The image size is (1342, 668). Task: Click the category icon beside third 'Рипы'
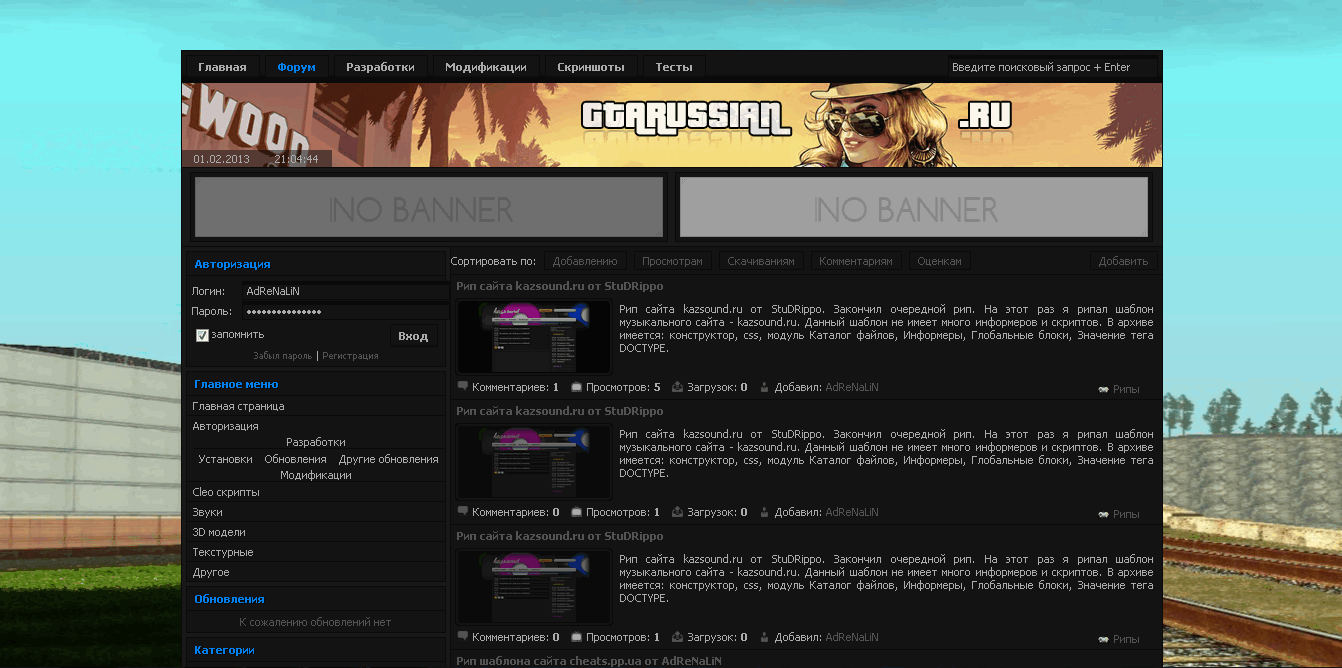pyautogui.click(x=1103, y=640)
